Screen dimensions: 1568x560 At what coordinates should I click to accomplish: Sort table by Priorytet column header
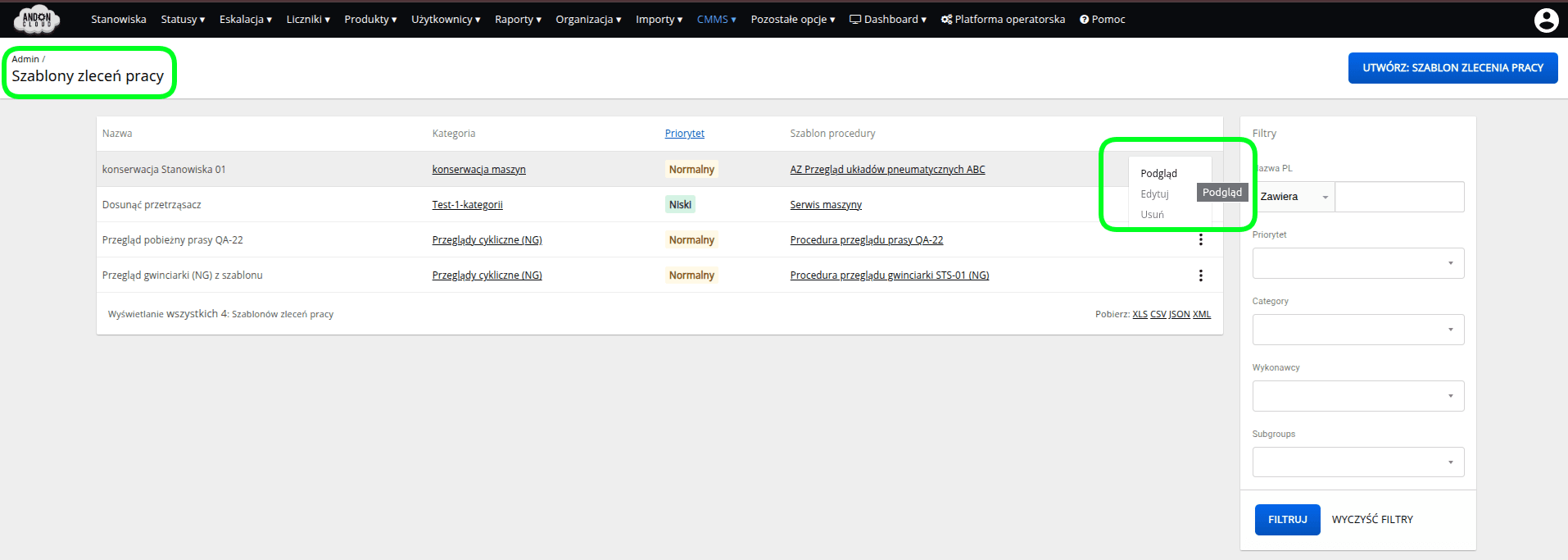pos(684,134)
